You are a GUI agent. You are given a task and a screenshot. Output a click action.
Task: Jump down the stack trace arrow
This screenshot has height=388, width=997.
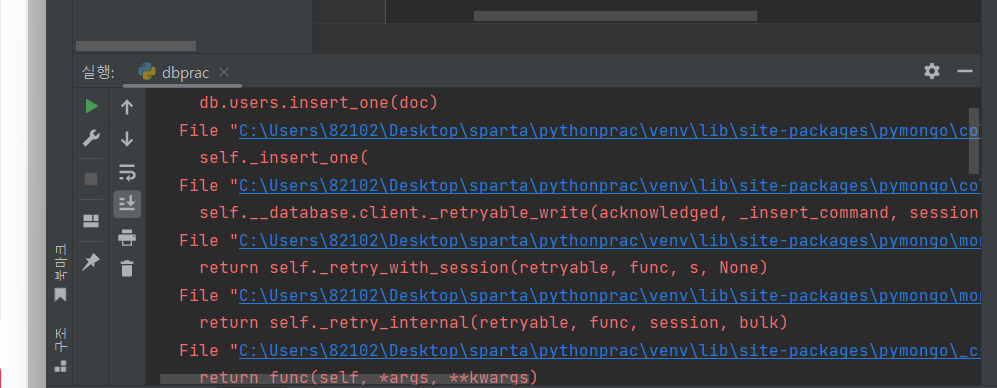(x=127, y=139)
